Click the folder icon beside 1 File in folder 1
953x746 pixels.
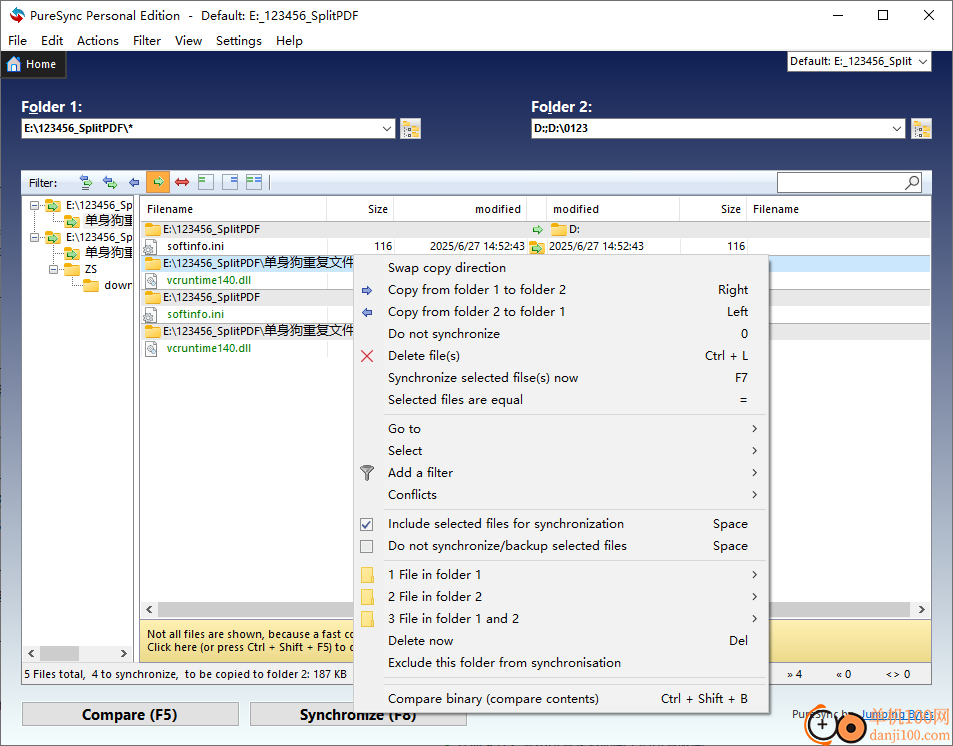367,575
